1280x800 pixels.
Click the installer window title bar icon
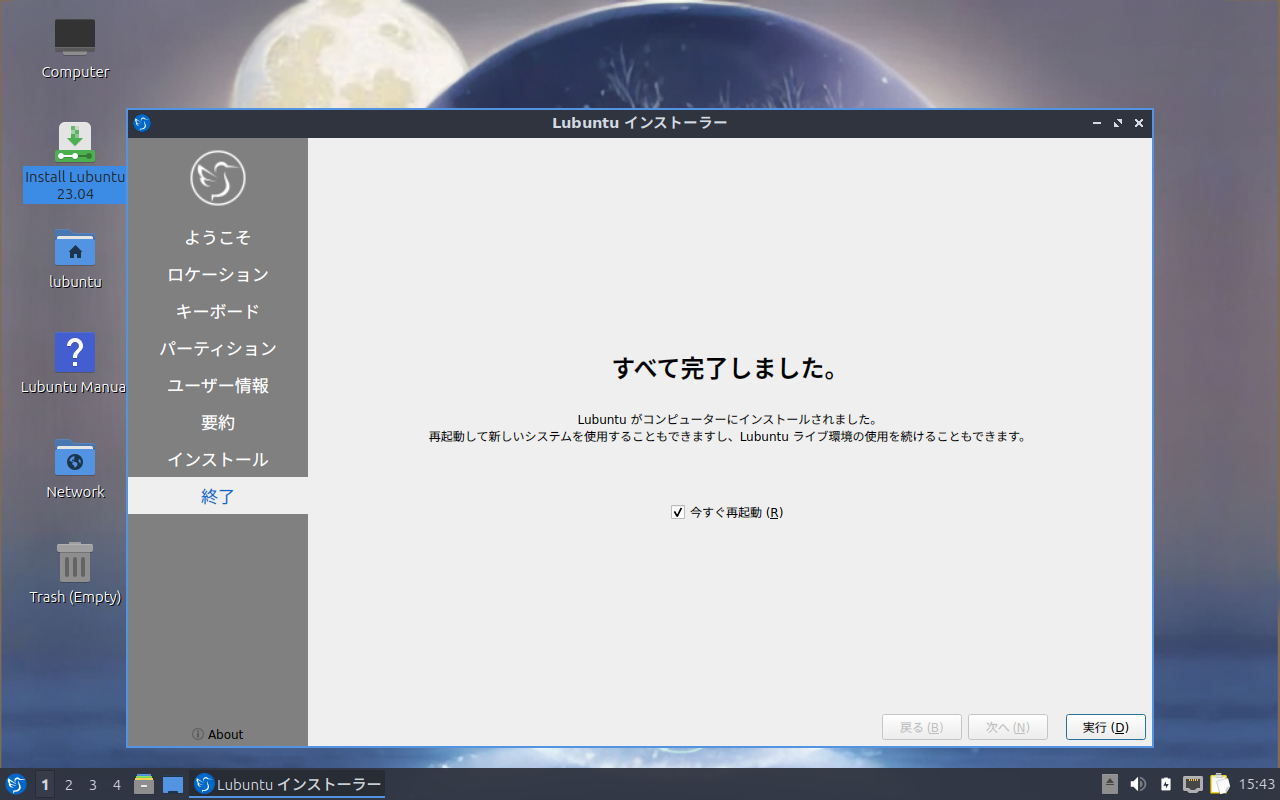142,123
